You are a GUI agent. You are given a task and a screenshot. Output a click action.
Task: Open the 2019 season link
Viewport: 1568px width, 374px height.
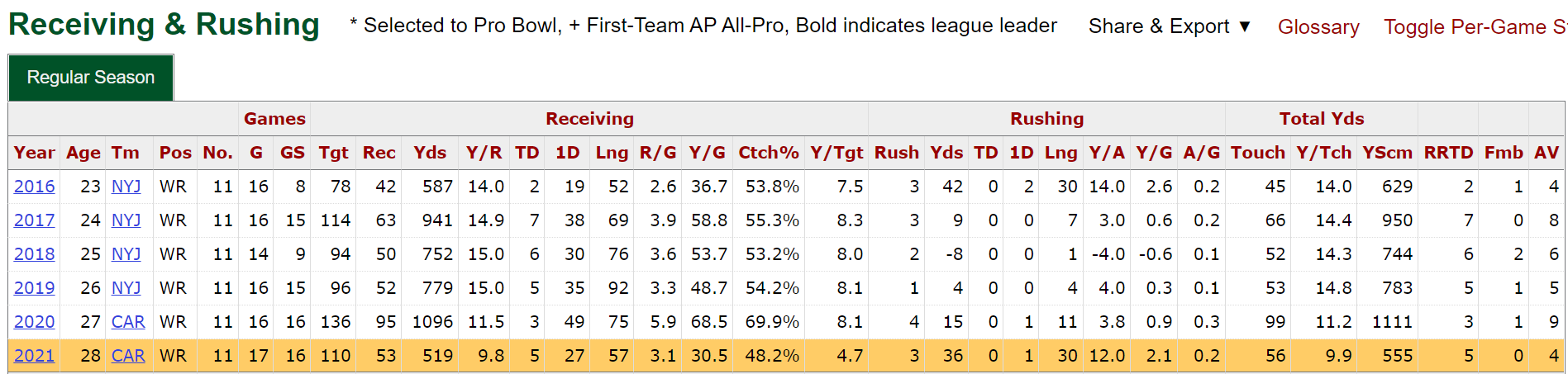coord(35,288)
